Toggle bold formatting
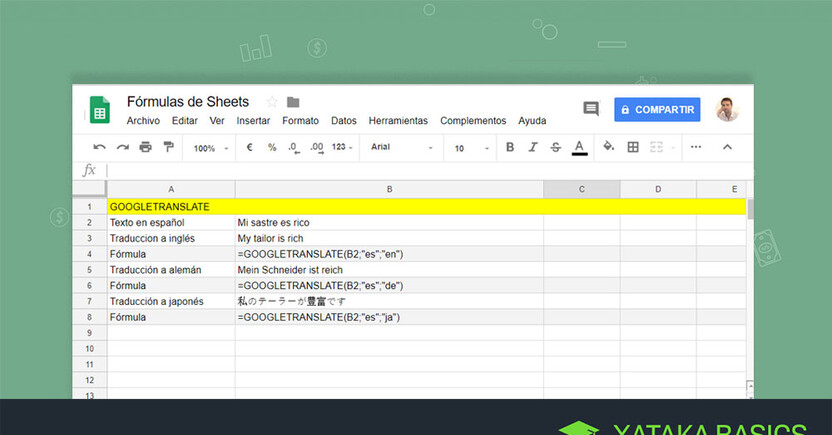Viewport: 832px width, 435px height. pyautogui.click(x=510, y=147)
